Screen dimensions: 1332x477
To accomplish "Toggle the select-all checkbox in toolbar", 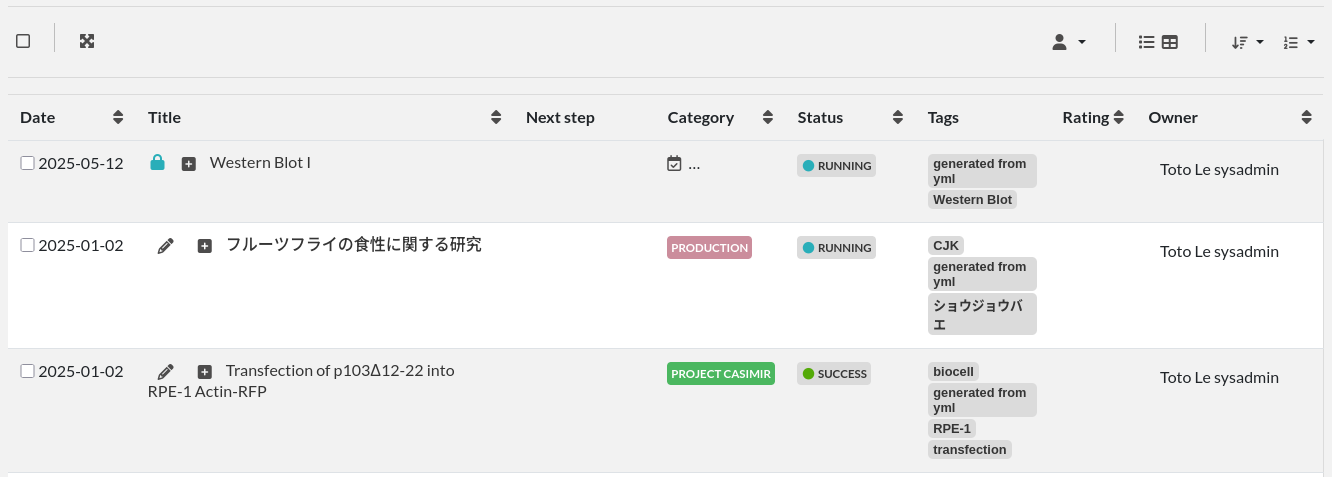I will (23, 41).
